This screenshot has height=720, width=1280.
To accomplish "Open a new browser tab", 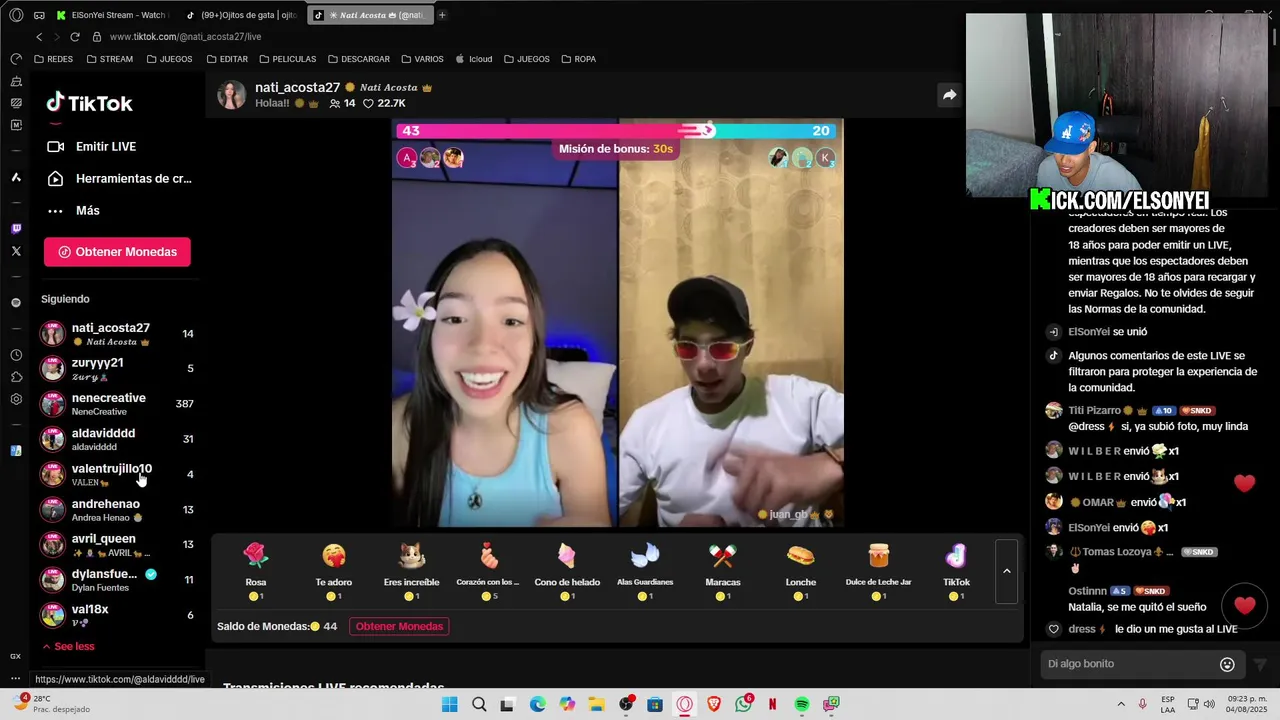I will [442, 15].
